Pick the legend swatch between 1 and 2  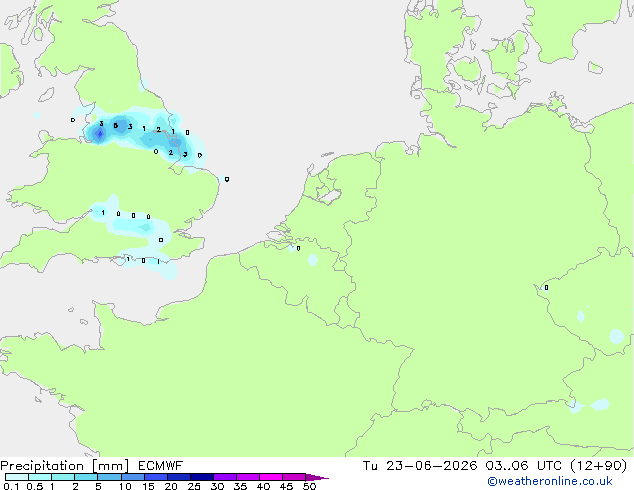63,477
